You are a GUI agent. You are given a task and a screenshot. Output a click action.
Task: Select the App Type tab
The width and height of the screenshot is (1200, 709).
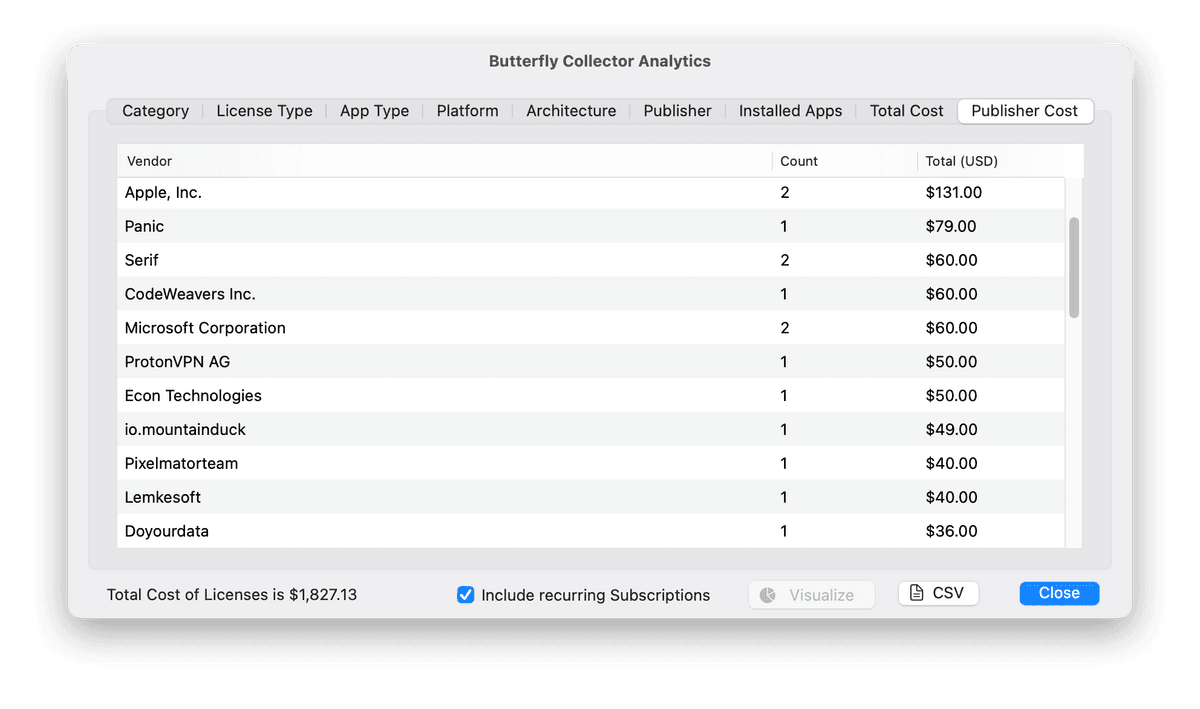pos(374,111)
